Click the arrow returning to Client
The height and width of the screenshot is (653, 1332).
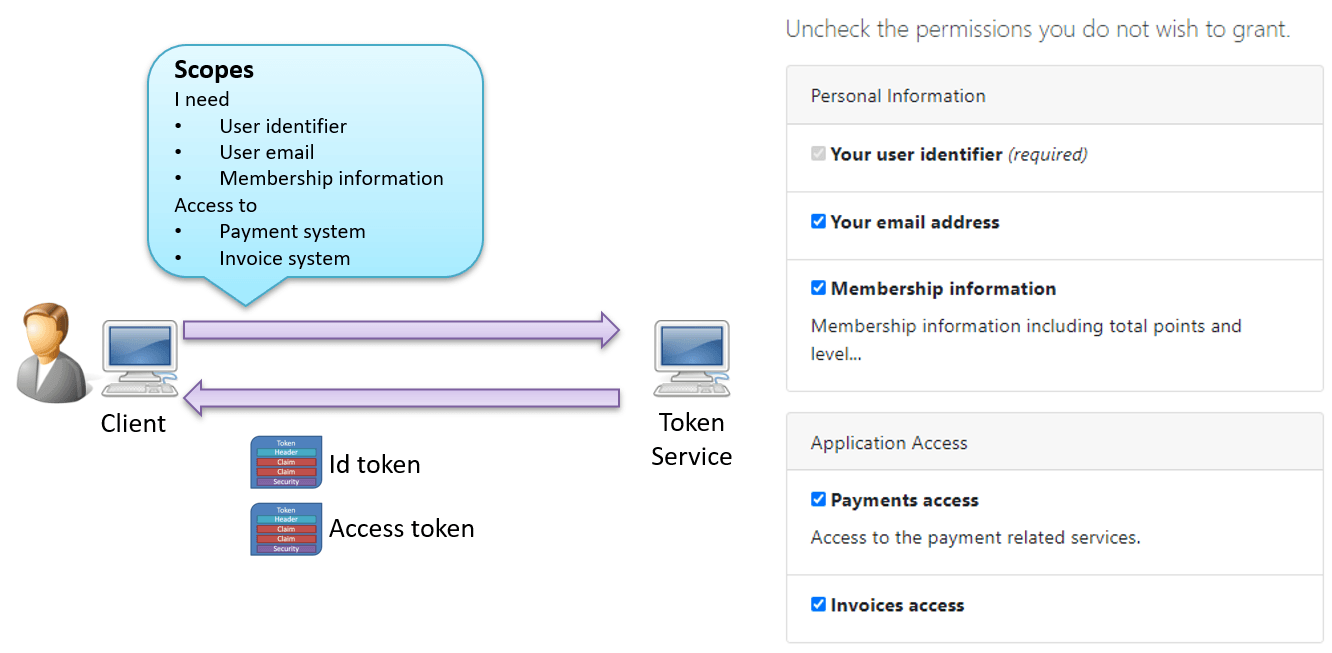click(400, 396)
